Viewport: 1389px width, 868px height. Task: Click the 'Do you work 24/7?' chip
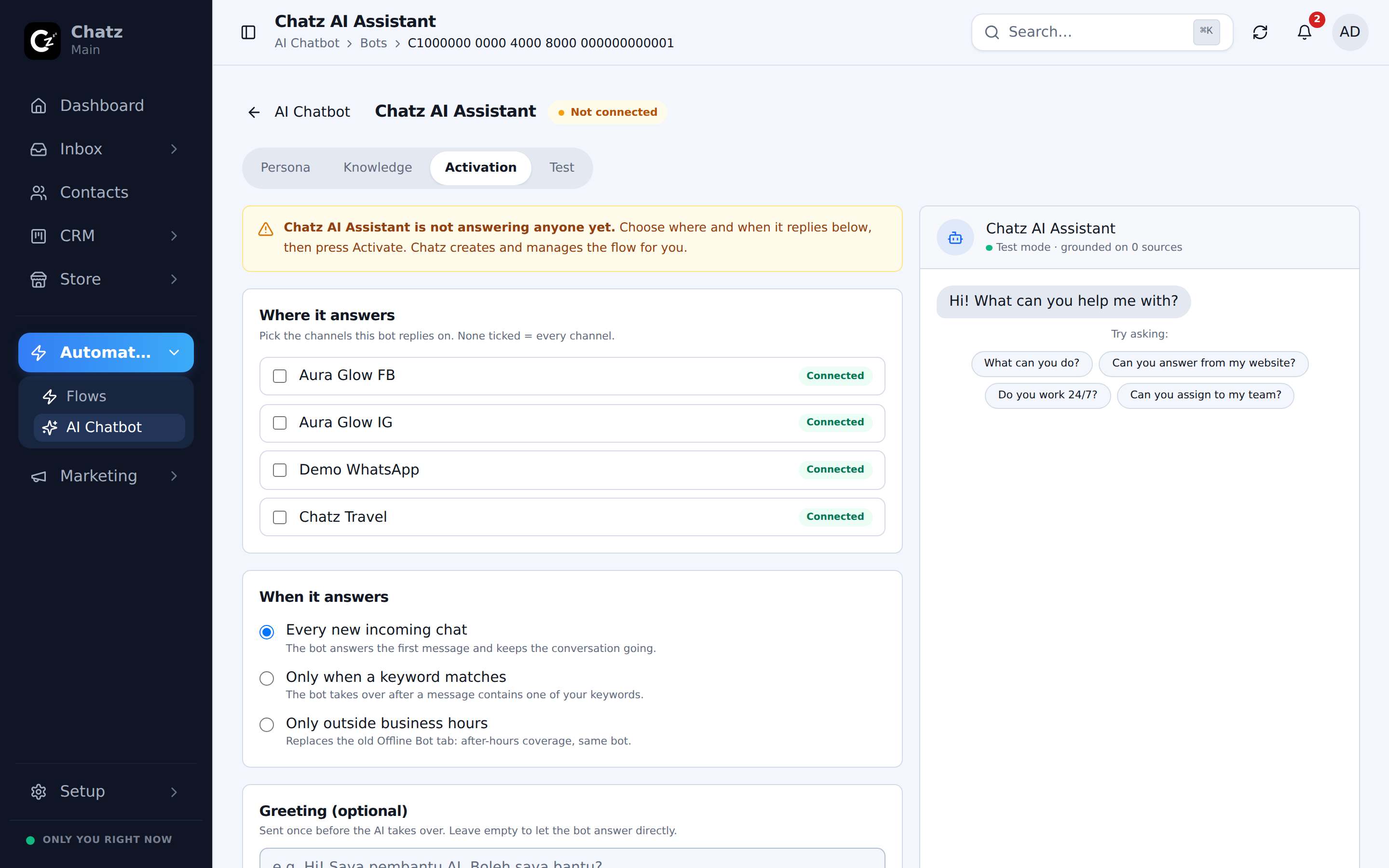(1048, 395)
